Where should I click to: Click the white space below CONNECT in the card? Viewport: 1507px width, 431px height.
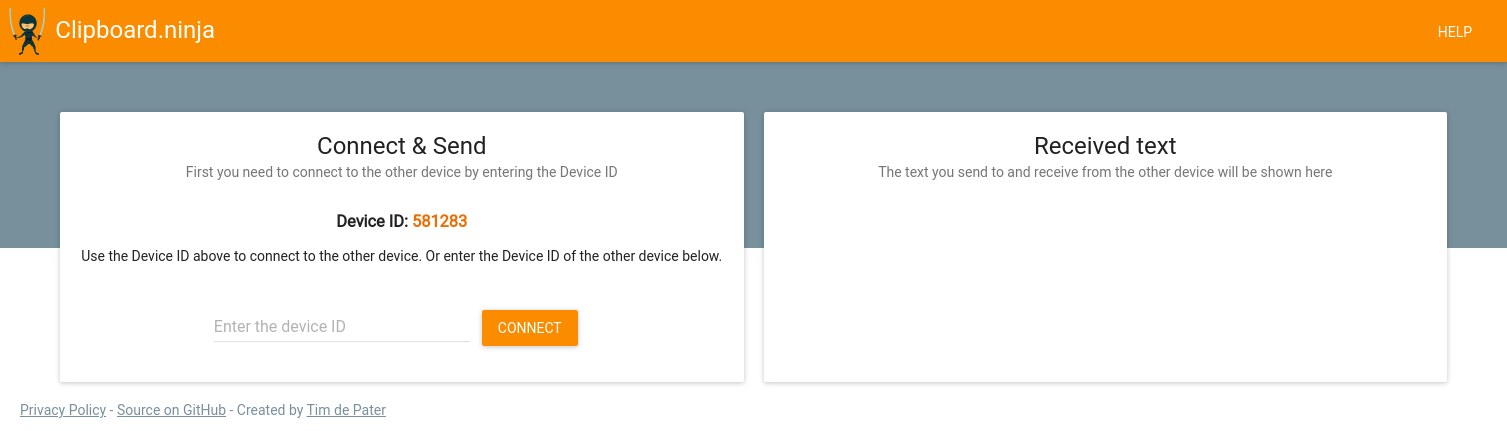pos(402,364)
